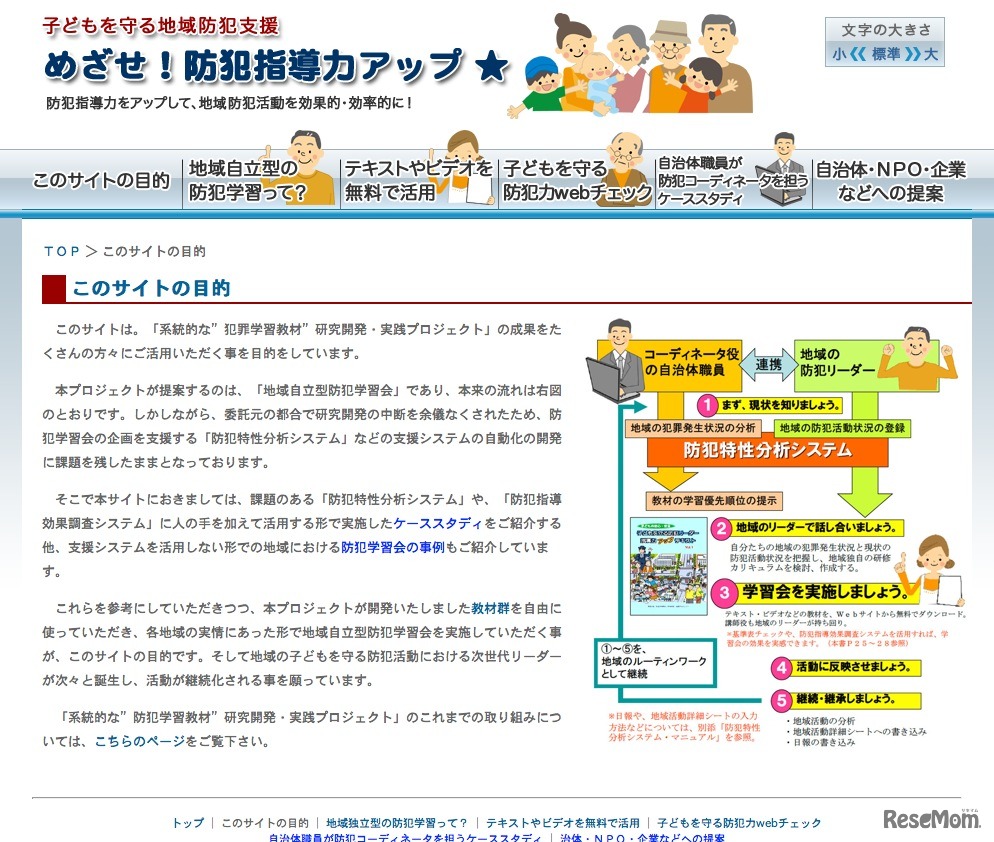This screenshot has width=994, height=842.
Task: Click the TOP breadcrumb link
Action: (61, 251)
